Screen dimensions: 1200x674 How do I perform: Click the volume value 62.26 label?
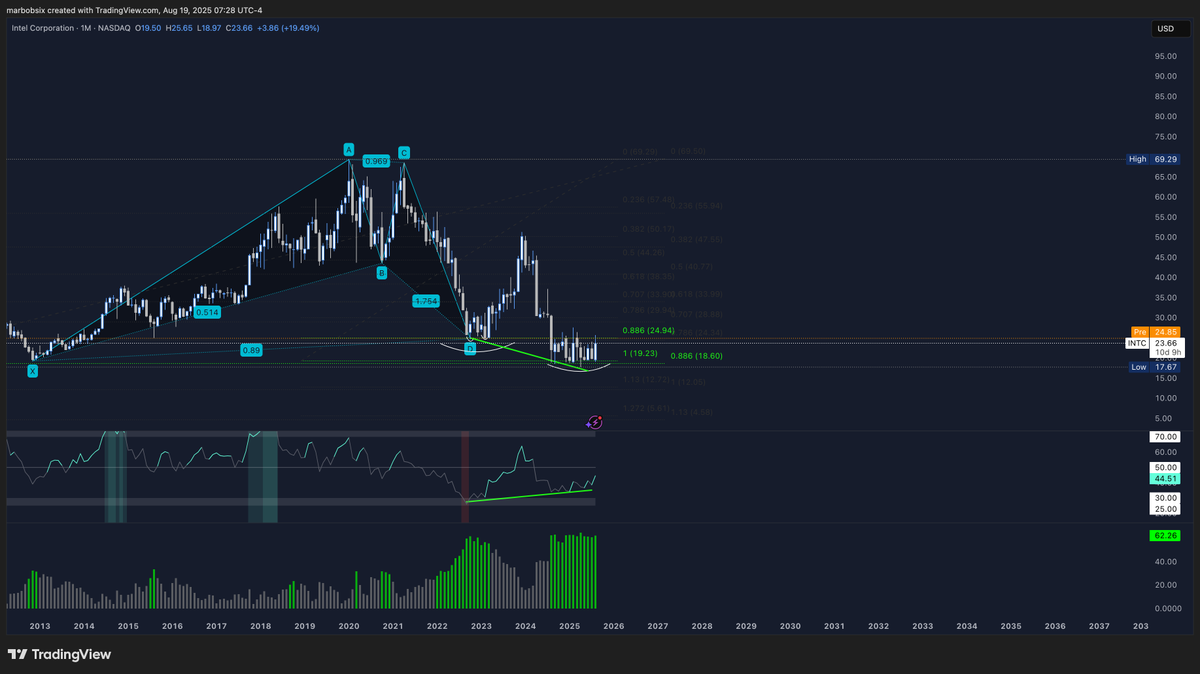tap(1166, 536)
